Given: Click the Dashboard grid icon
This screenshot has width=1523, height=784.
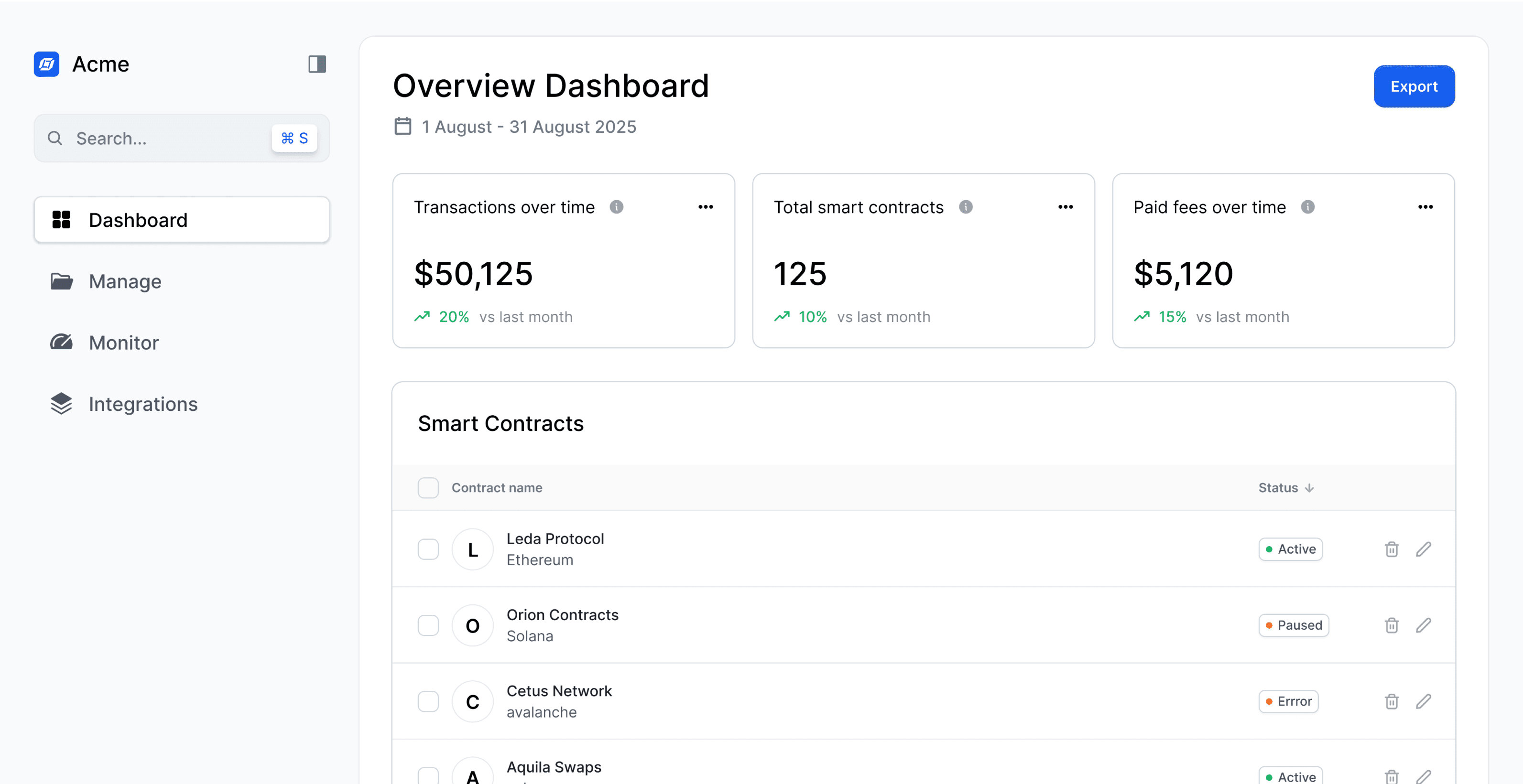Looking at the screenshot, I should tap(61, 220).
